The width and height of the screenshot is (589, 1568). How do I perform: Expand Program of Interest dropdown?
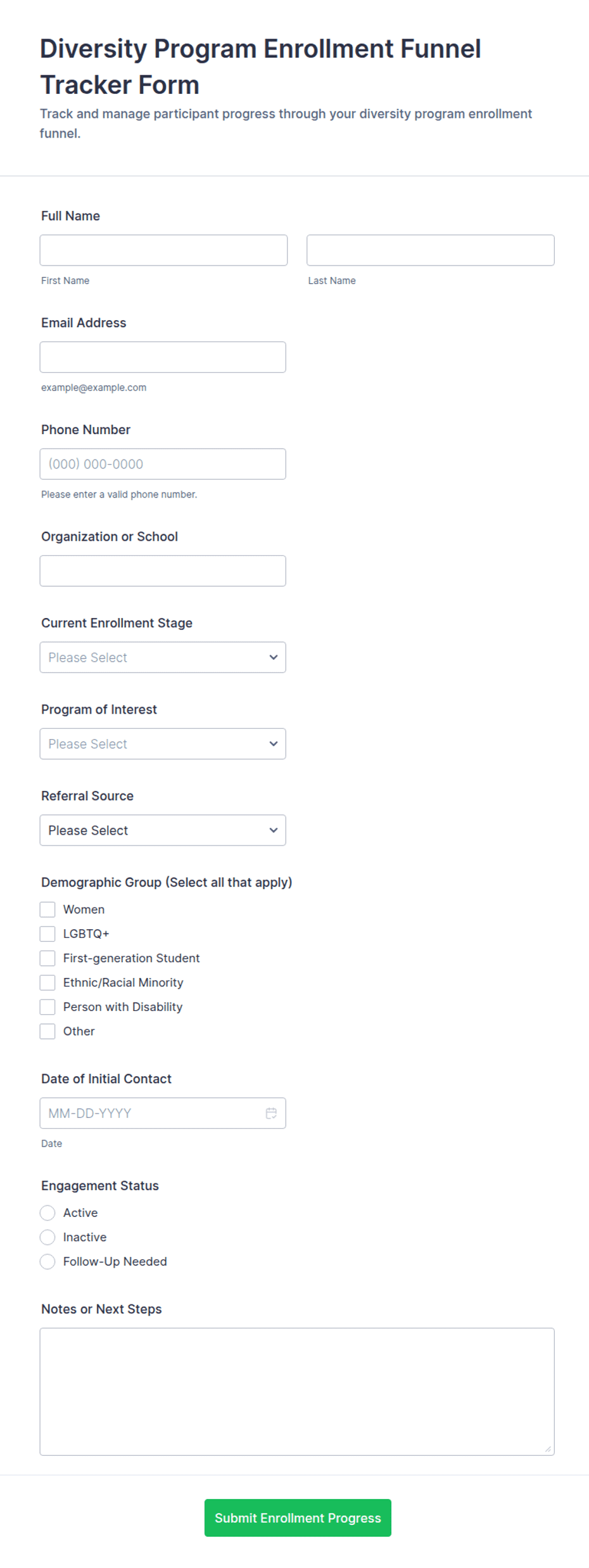click(x=163, y=744)
